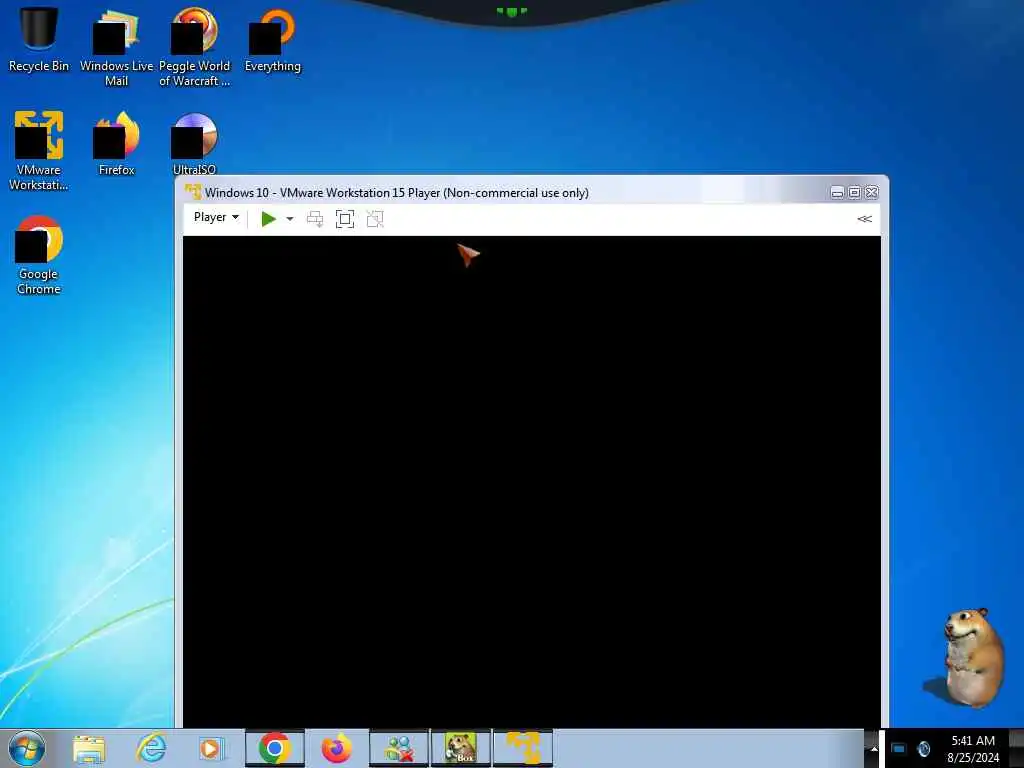Select the UltraISO desktop icon
The width and height of the screenshot is (1024, 768).
pyautogui.click(x=194, y=144)
